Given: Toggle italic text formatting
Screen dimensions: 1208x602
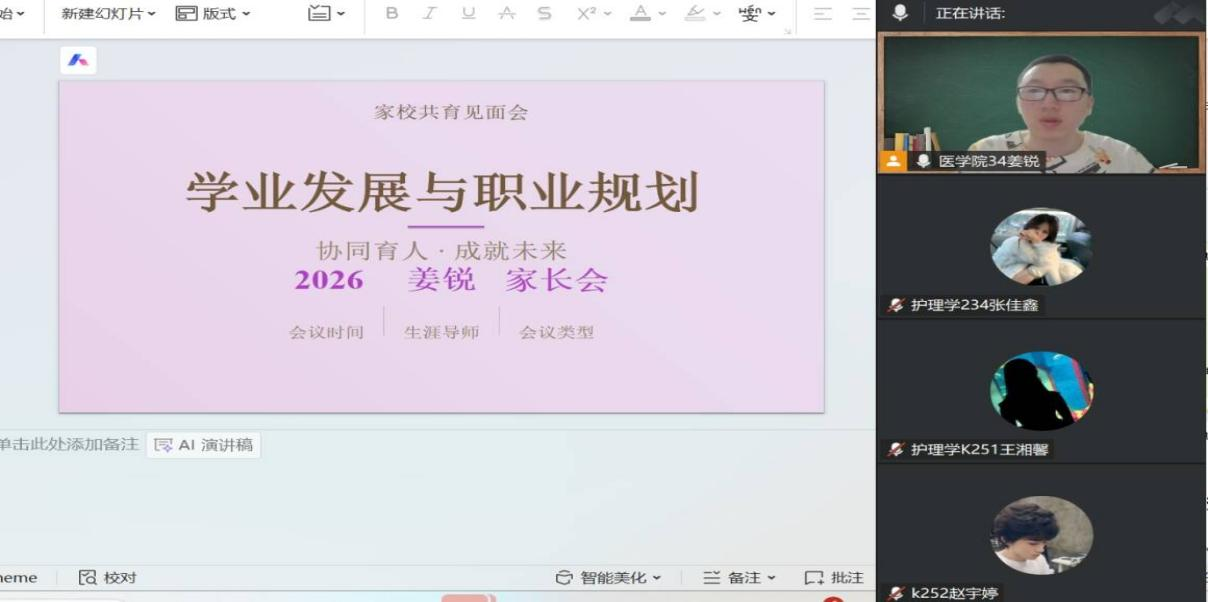Looking at the screenshot, I should pyautogui.click(x=429, y=14).
